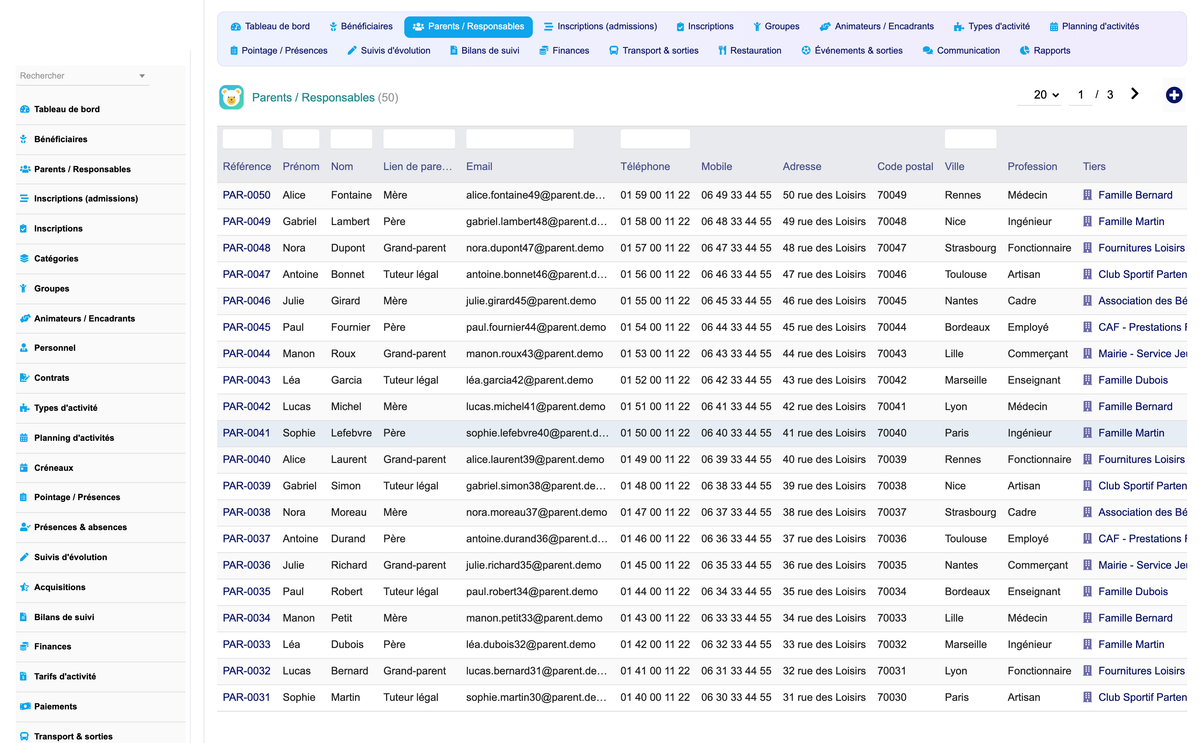The image size is (1200, 743).
Task: Open Pointage / Présences top tab
Action: tap(278, 50)
